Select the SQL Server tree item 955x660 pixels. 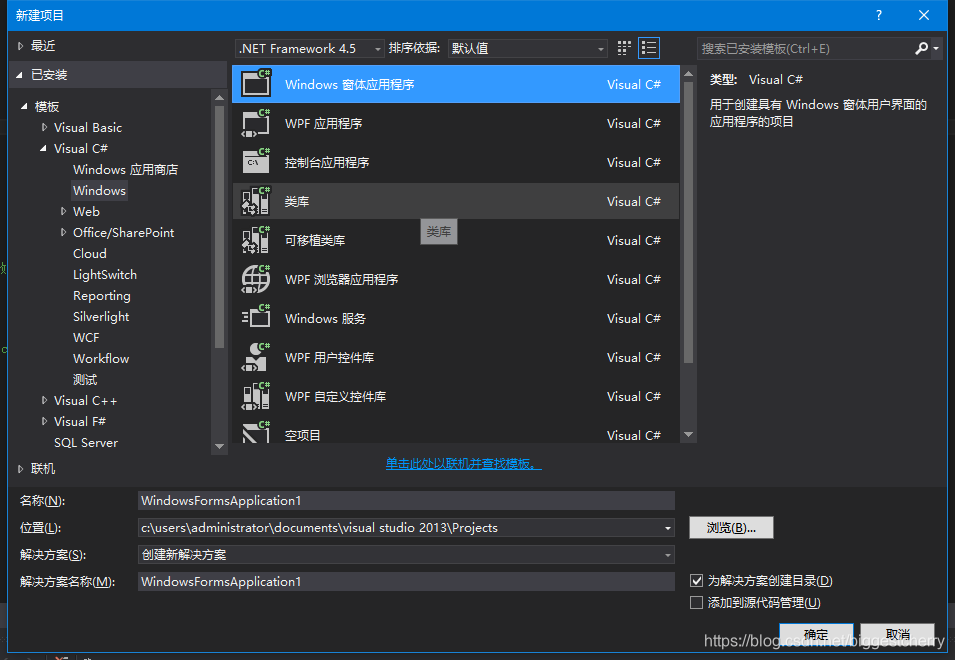point(86,443)
